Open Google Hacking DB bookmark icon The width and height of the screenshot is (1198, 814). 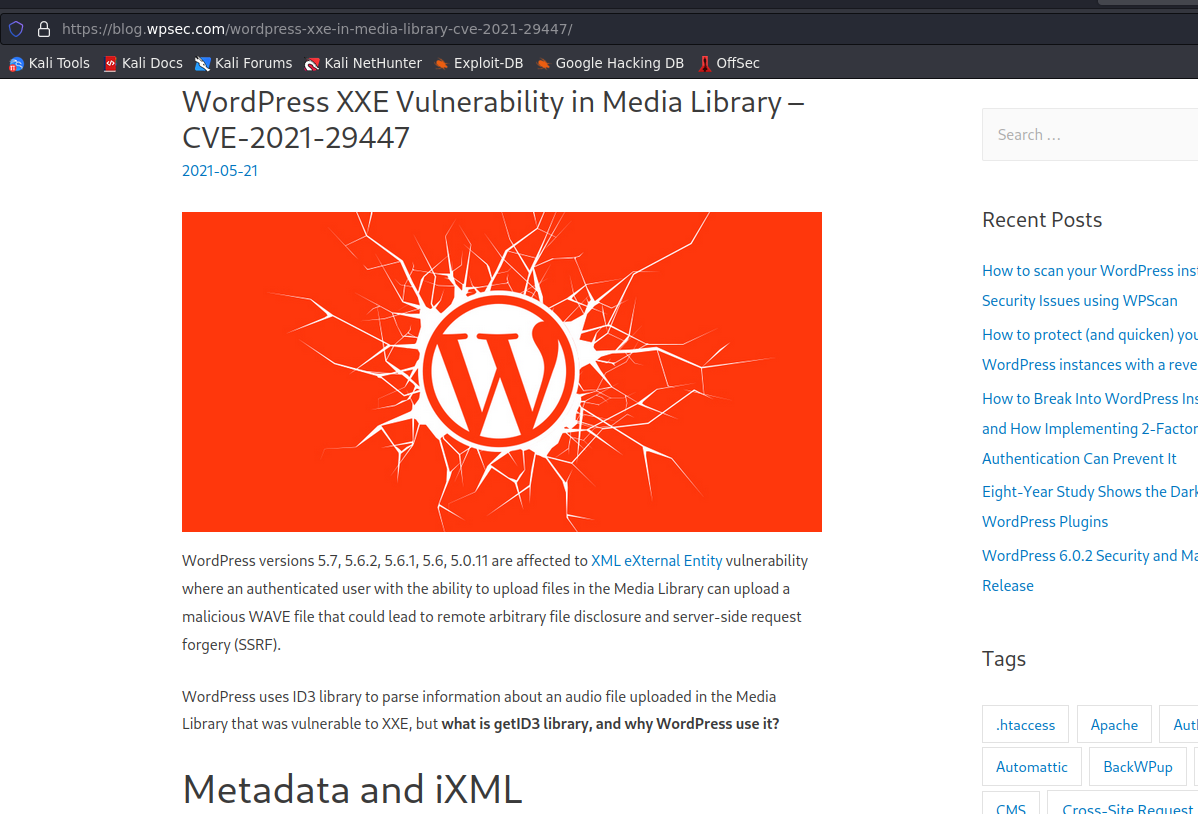point(542,63)
